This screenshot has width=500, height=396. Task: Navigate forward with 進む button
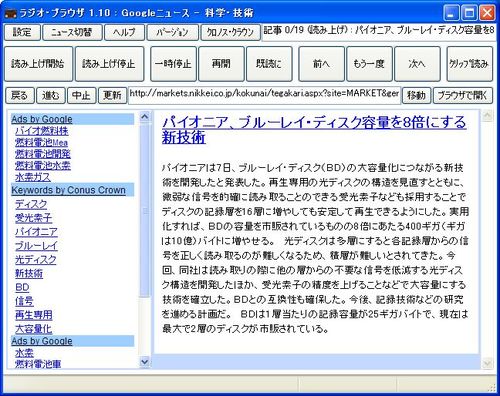point(51,96)
